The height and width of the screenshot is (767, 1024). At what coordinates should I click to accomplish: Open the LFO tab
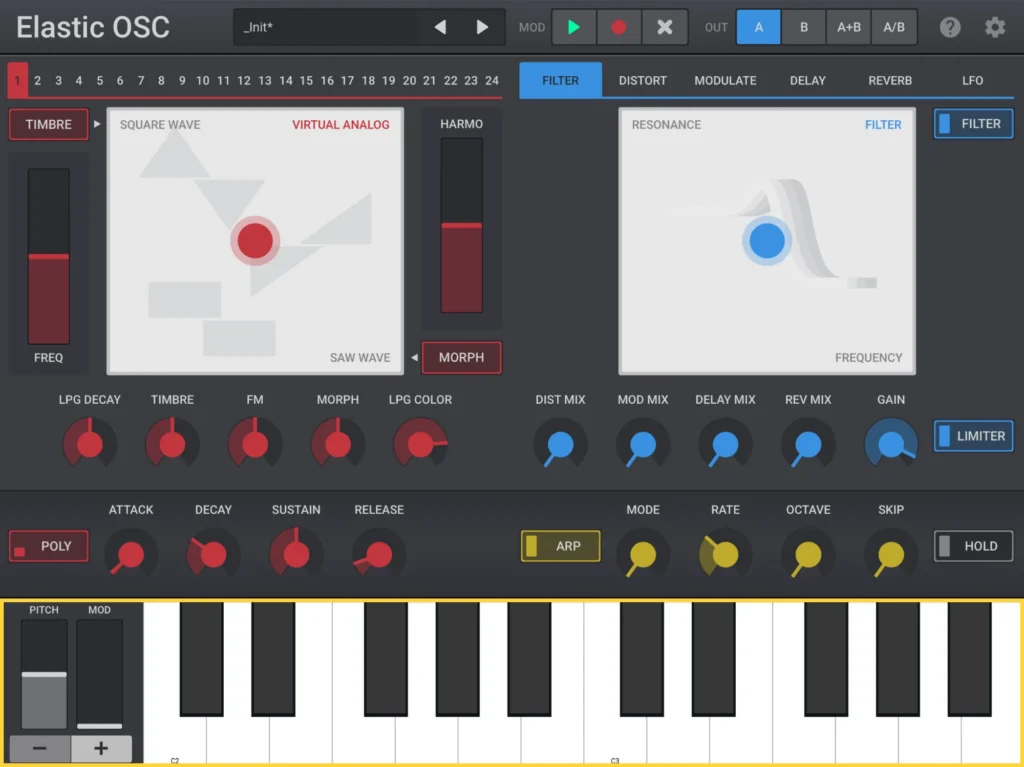click(x=972, y=80)
